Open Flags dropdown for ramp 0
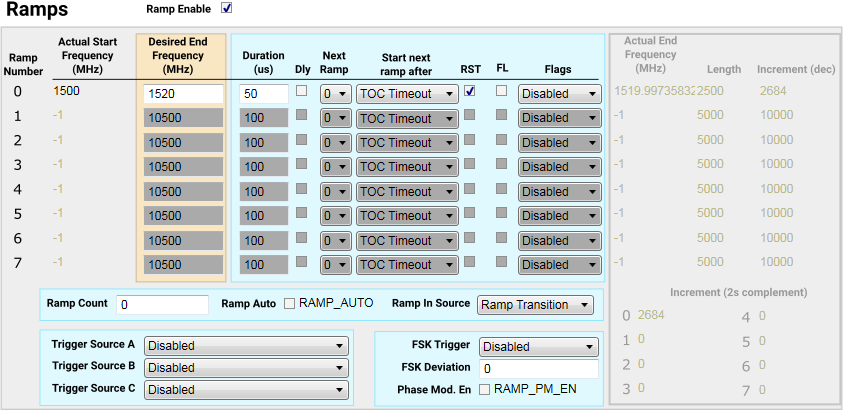 [560, 94]
